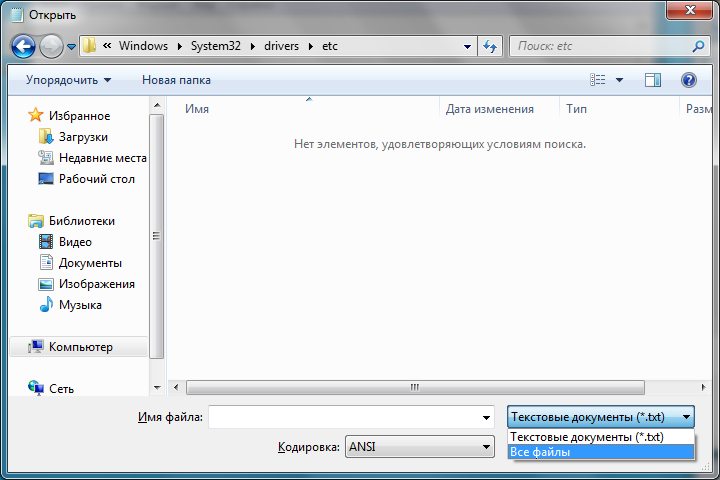Click the Back navigation arrow button
The height and width of the screenshot is (480, 720).
tap(24, 46)
